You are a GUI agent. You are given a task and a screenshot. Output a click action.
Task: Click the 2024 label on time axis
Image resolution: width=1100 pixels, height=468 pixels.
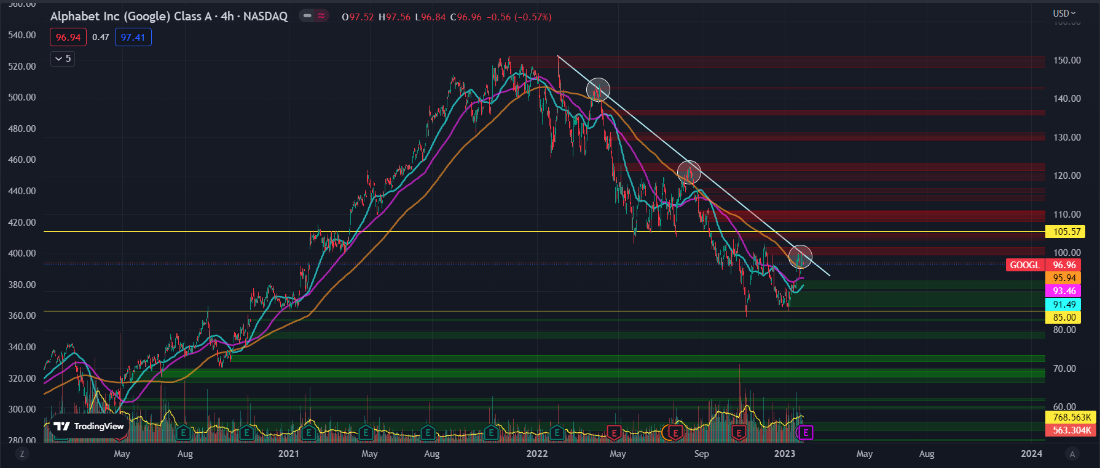click(1030, 455)
